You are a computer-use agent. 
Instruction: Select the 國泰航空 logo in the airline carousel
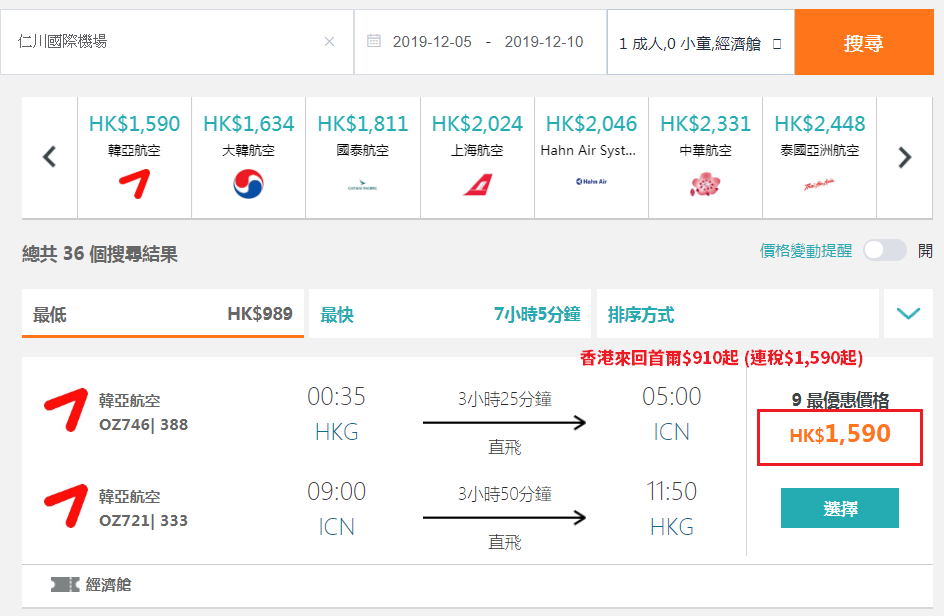pos(362,185)
